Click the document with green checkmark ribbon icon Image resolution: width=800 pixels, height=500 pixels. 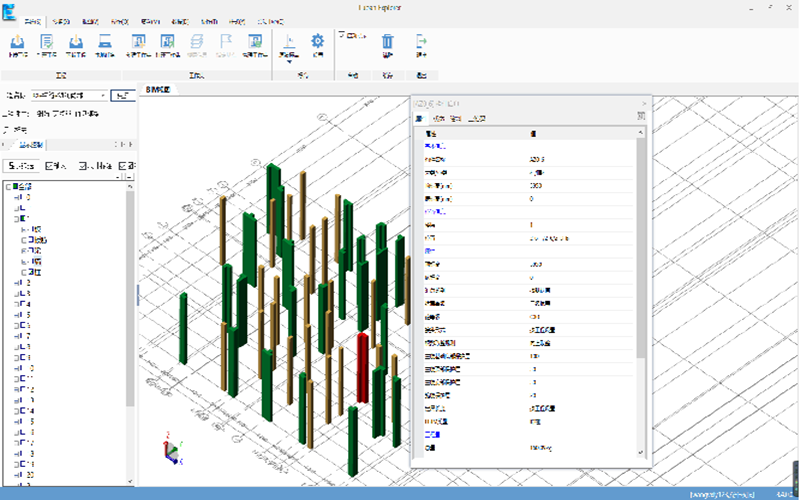pyautogui.click(x=46, y=41)
